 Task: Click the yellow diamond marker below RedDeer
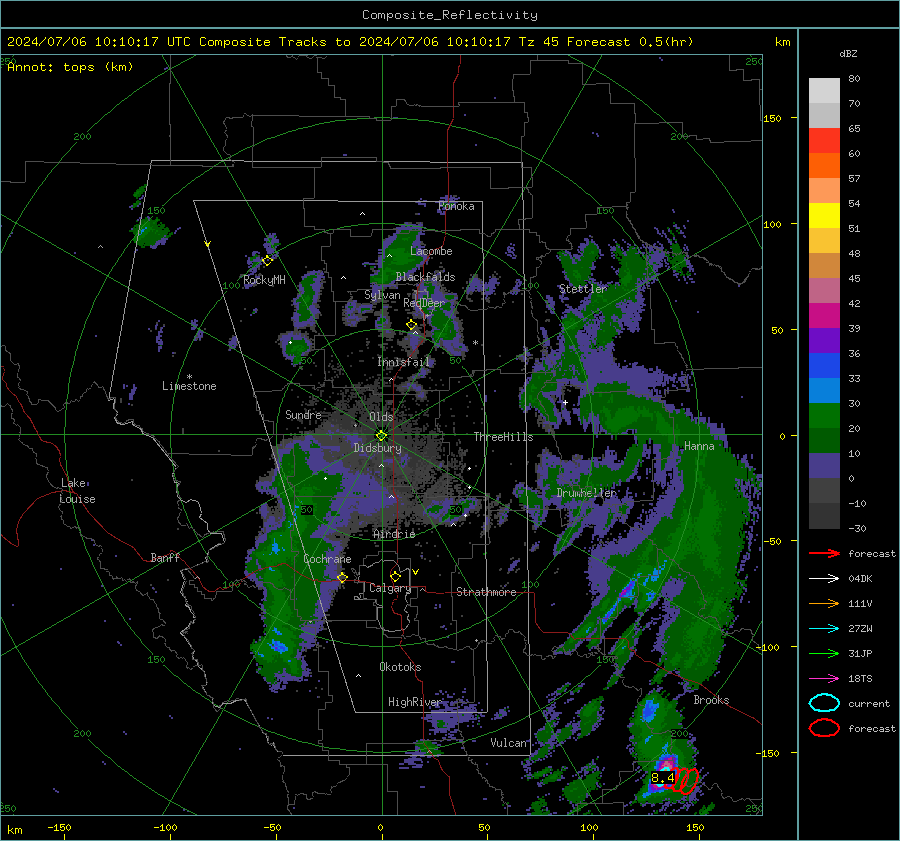[412, 325]
